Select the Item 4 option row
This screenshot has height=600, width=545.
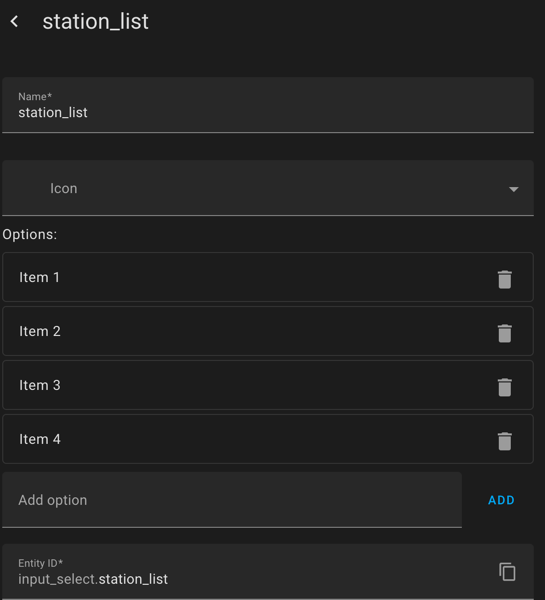[x=268, y=439]
